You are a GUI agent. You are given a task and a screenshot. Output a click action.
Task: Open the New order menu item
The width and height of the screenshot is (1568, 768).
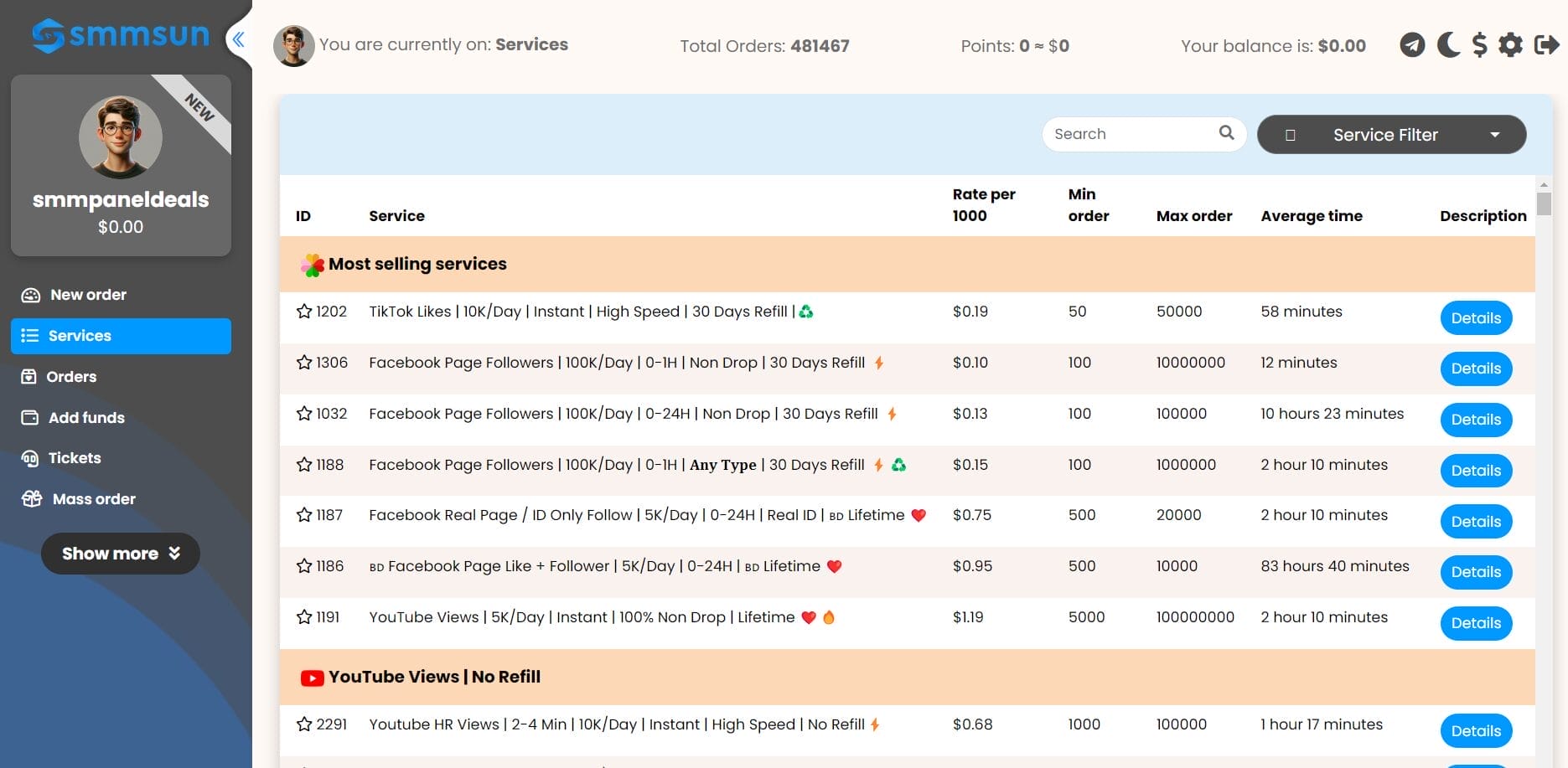88,295
